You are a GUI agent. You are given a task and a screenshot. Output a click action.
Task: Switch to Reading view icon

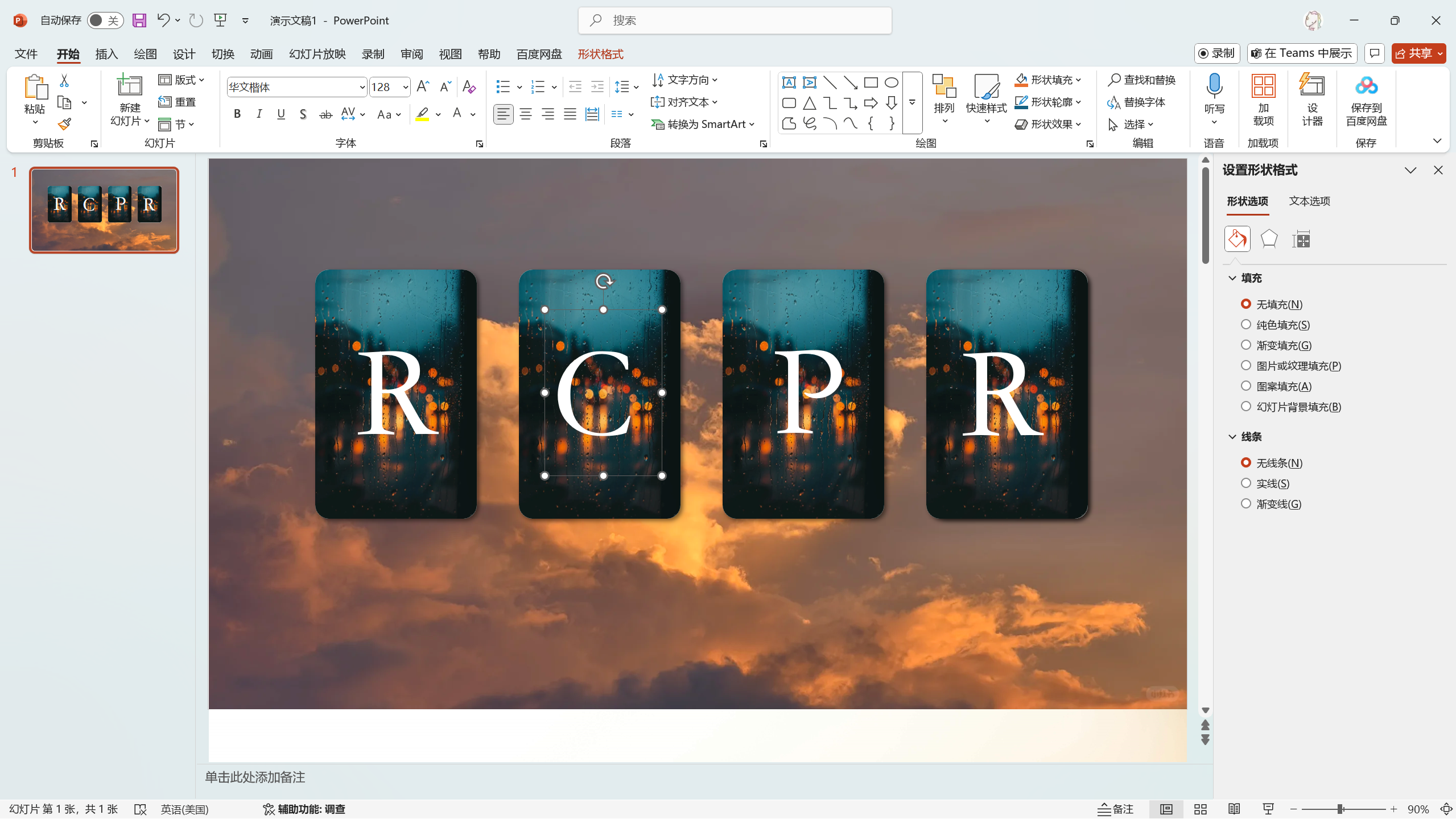click(1234, 809)
